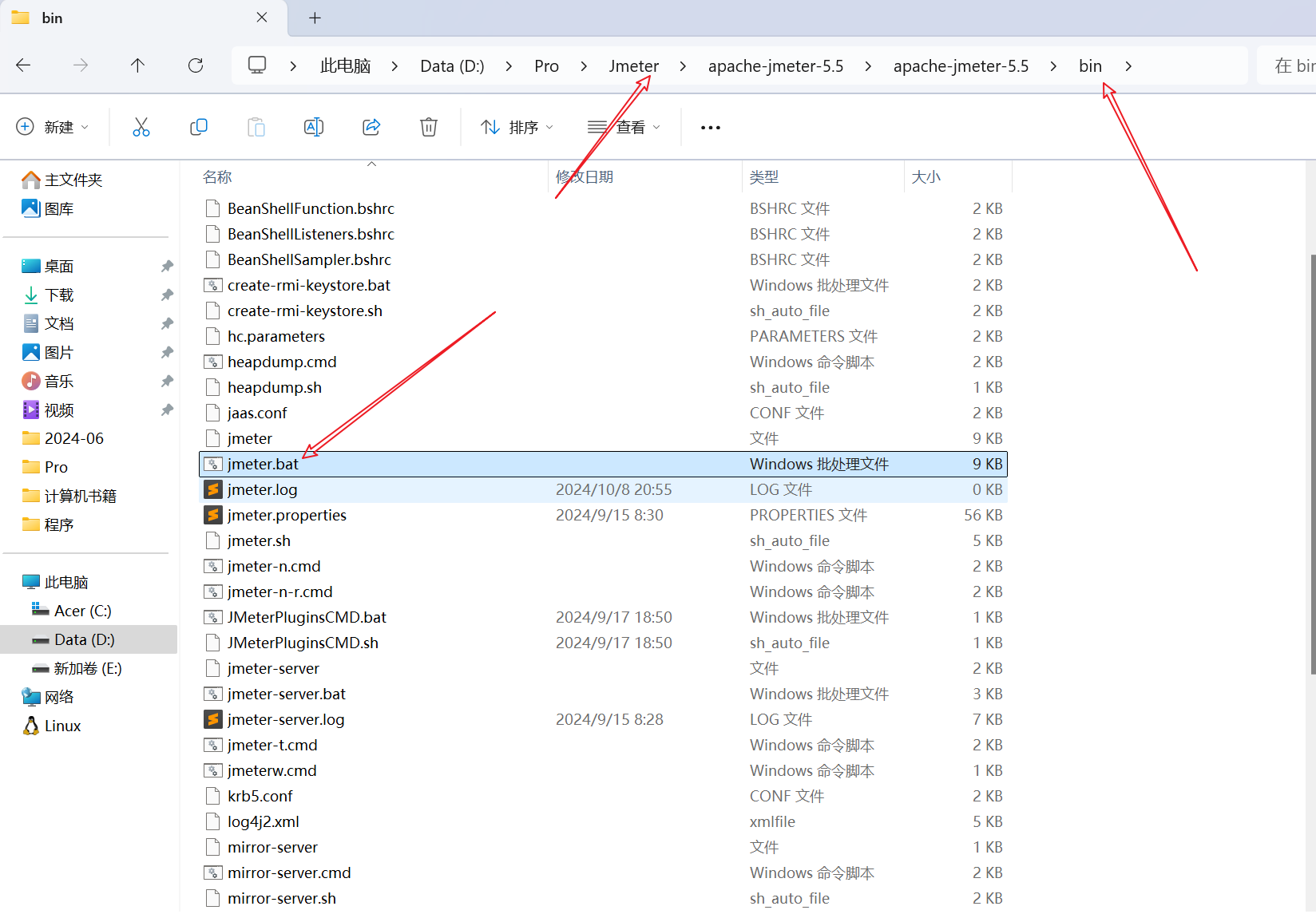
Task: Click the Paste clipboard icon
Action: (x=256, y=127)
